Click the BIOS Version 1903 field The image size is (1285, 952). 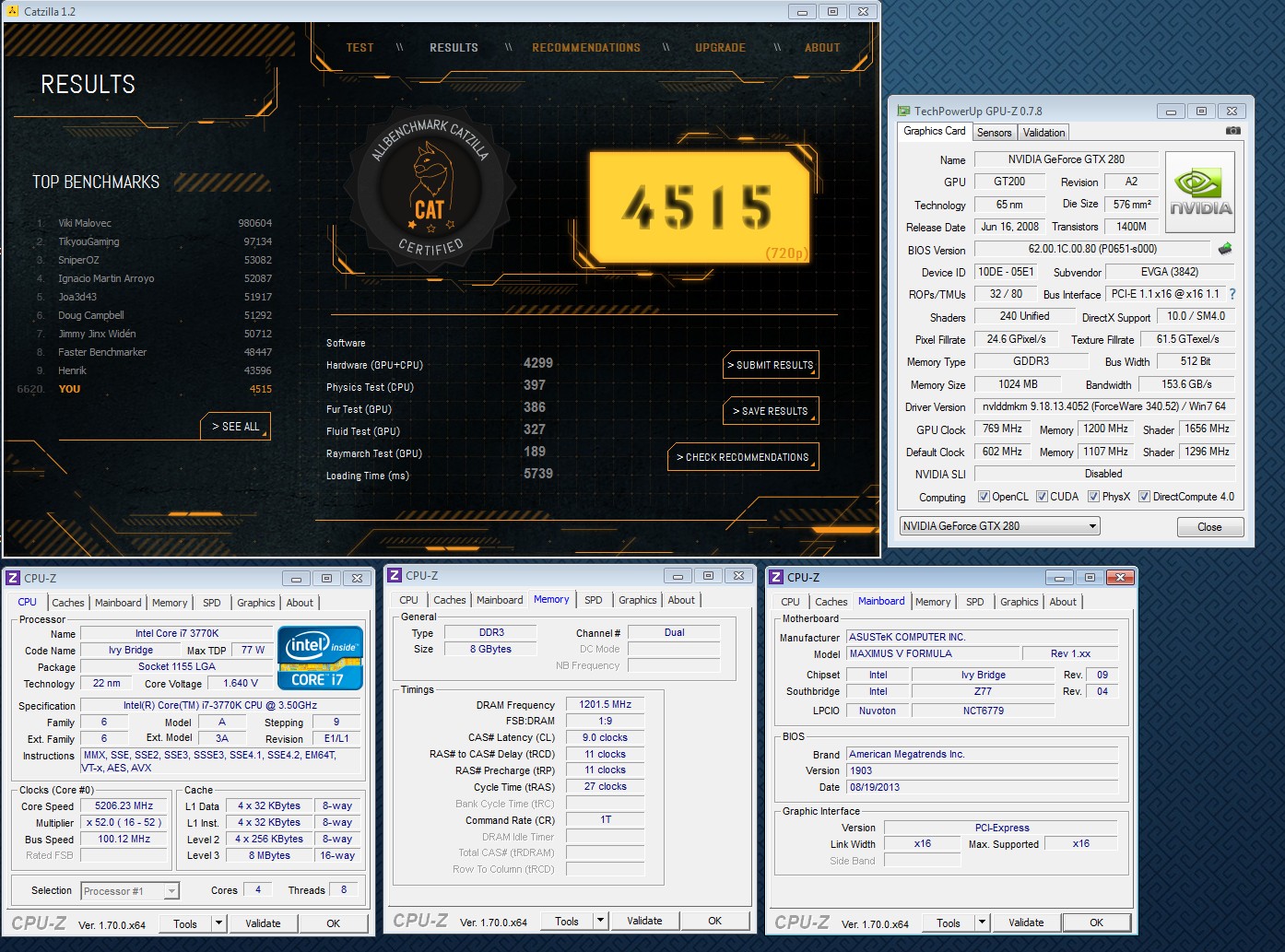click(x=983, y=770)
